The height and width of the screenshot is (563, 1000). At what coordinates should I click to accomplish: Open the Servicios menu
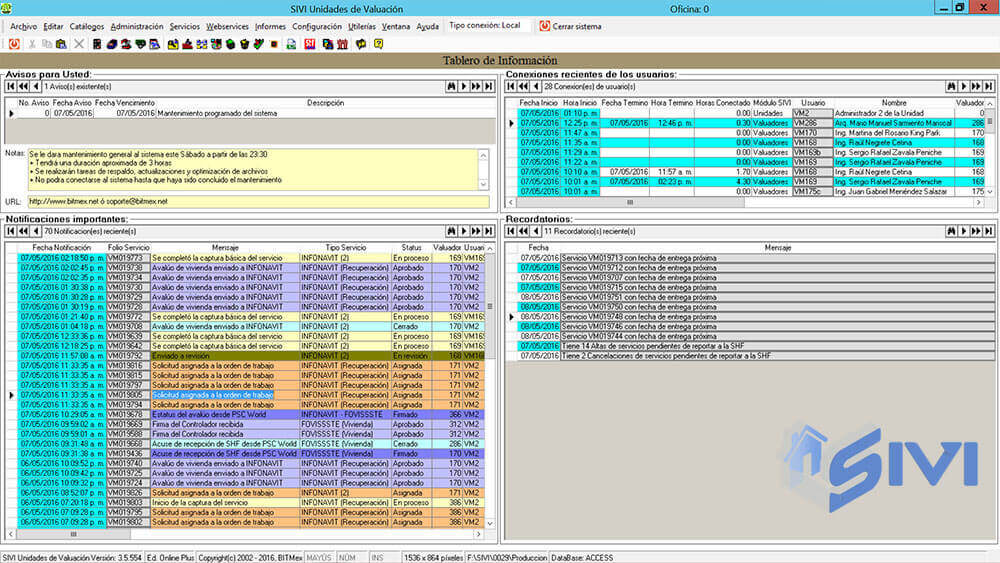point(184,27)
